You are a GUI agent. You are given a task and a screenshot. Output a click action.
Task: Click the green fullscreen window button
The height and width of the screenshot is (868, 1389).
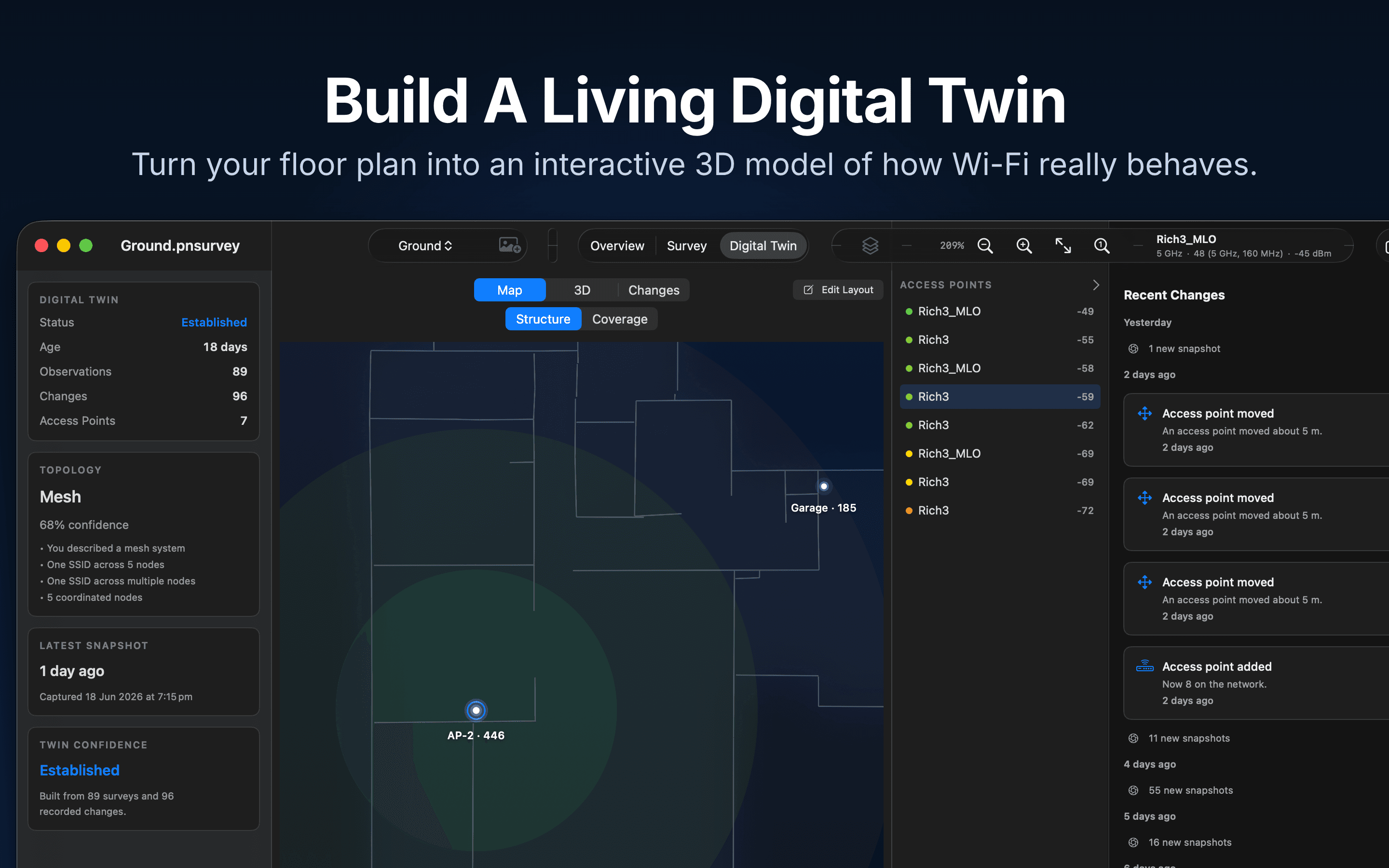click(85, 246)
